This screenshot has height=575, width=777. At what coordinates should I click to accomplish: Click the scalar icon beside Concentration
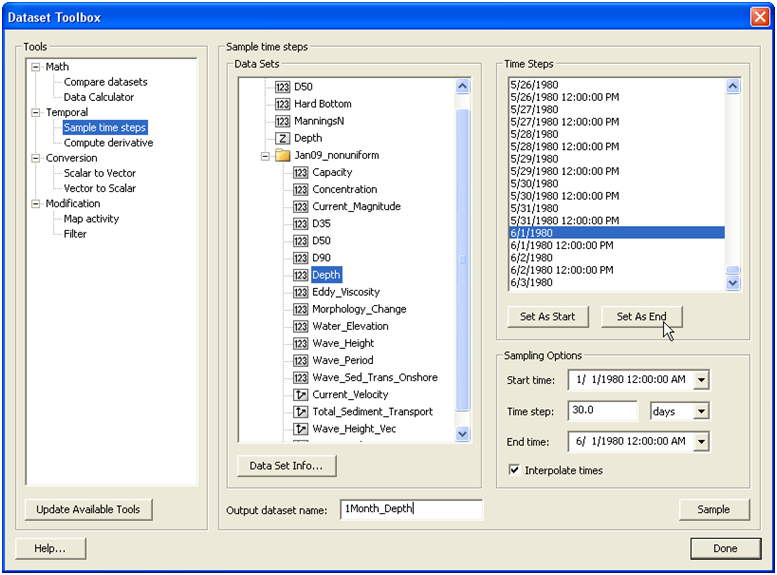[300, 189]
